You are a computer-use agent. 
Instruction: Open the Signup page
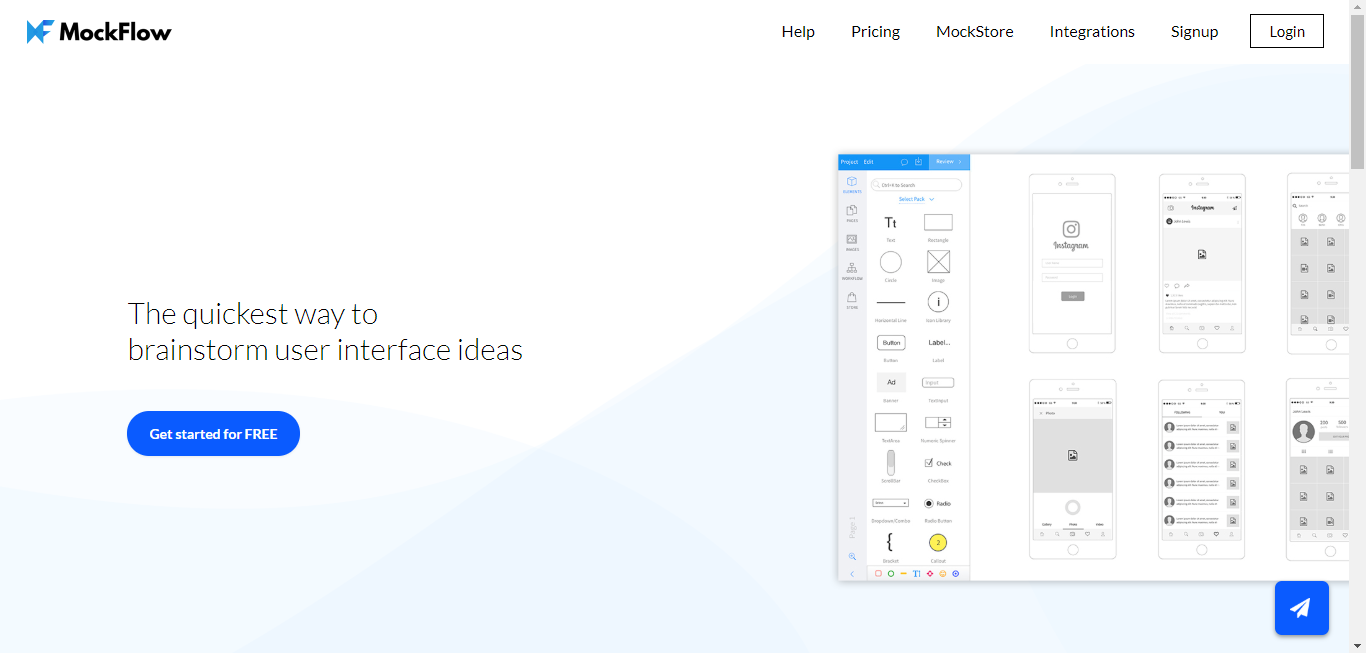click(x=1195, y=32)
